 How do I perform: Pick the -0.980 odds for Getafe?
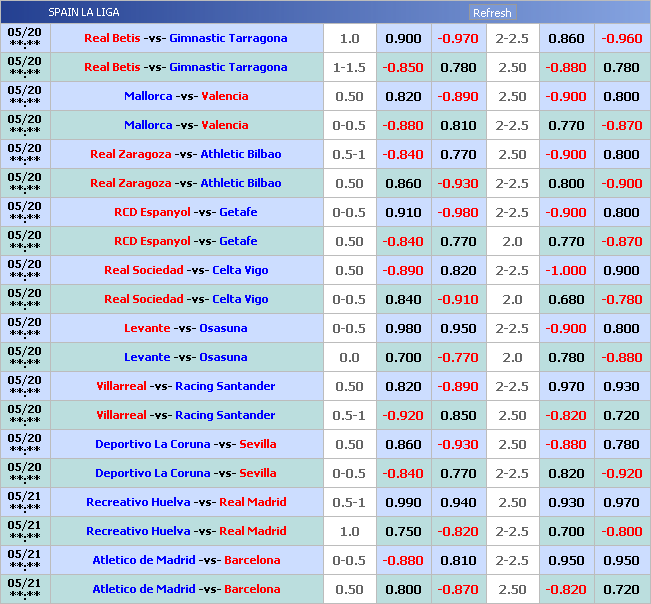pyautogui.click(x=458, y=213)
